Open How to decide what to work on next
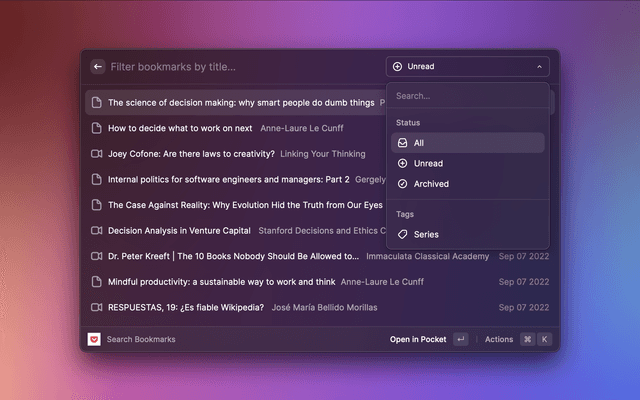The width and height of the screenshot is (640, 400). (x=180, y=128)
